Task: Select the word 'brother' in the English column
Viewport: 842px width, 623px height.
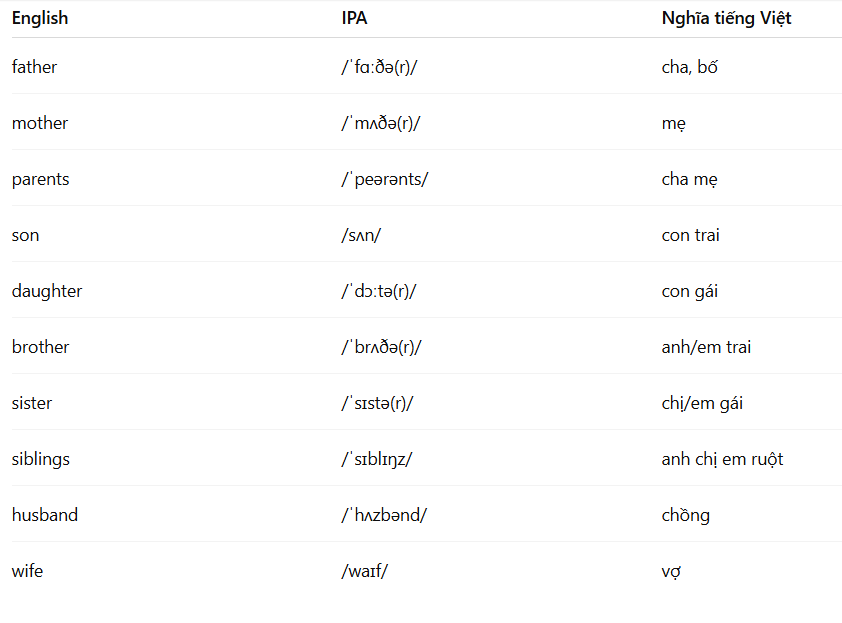Action: click(40, 347)
